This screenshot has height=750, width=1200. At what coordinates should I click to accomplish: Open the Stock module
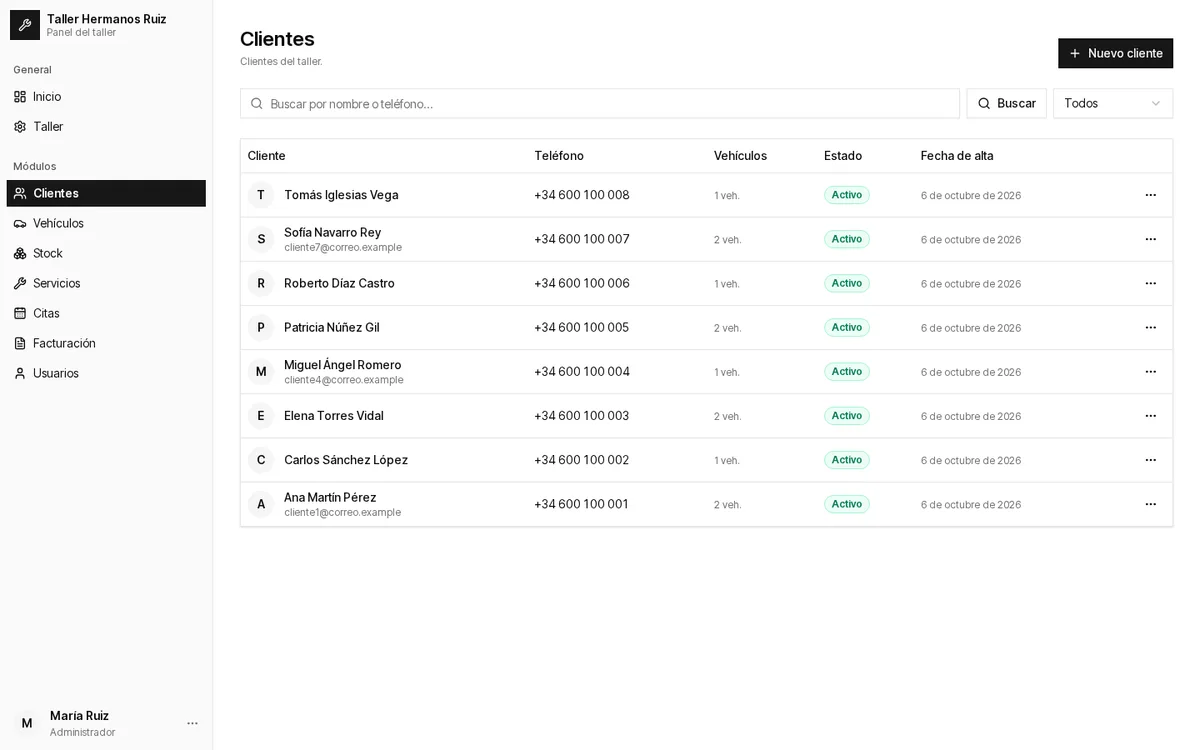pyautogui.click(x=106, y=253)
